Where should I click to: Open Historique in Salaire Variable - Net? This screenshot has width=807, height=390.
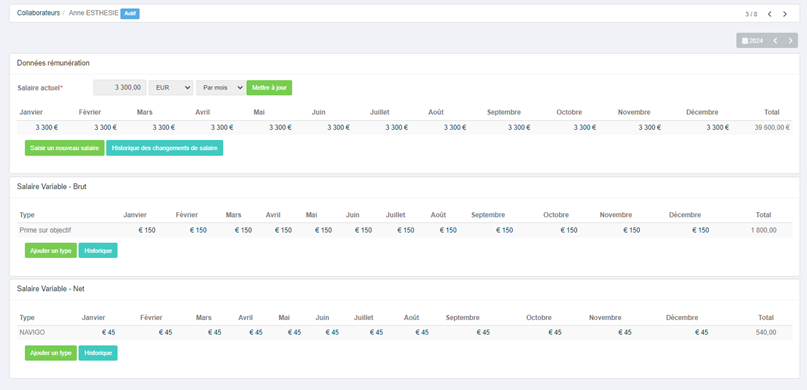[x=98, y=353]
